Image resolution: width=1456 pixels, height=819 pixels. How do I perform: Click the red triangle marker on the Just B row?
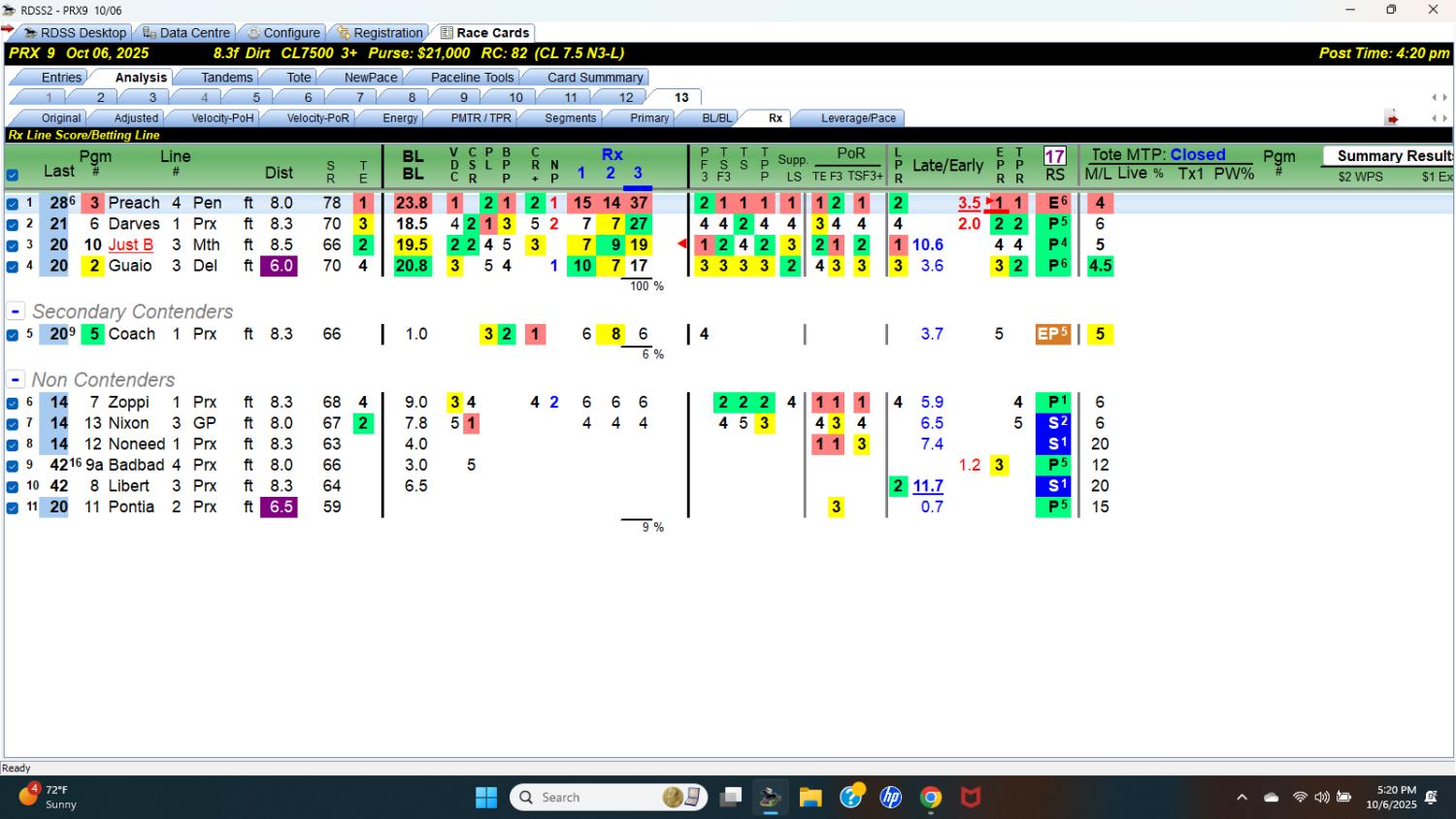tap(682, 245)
